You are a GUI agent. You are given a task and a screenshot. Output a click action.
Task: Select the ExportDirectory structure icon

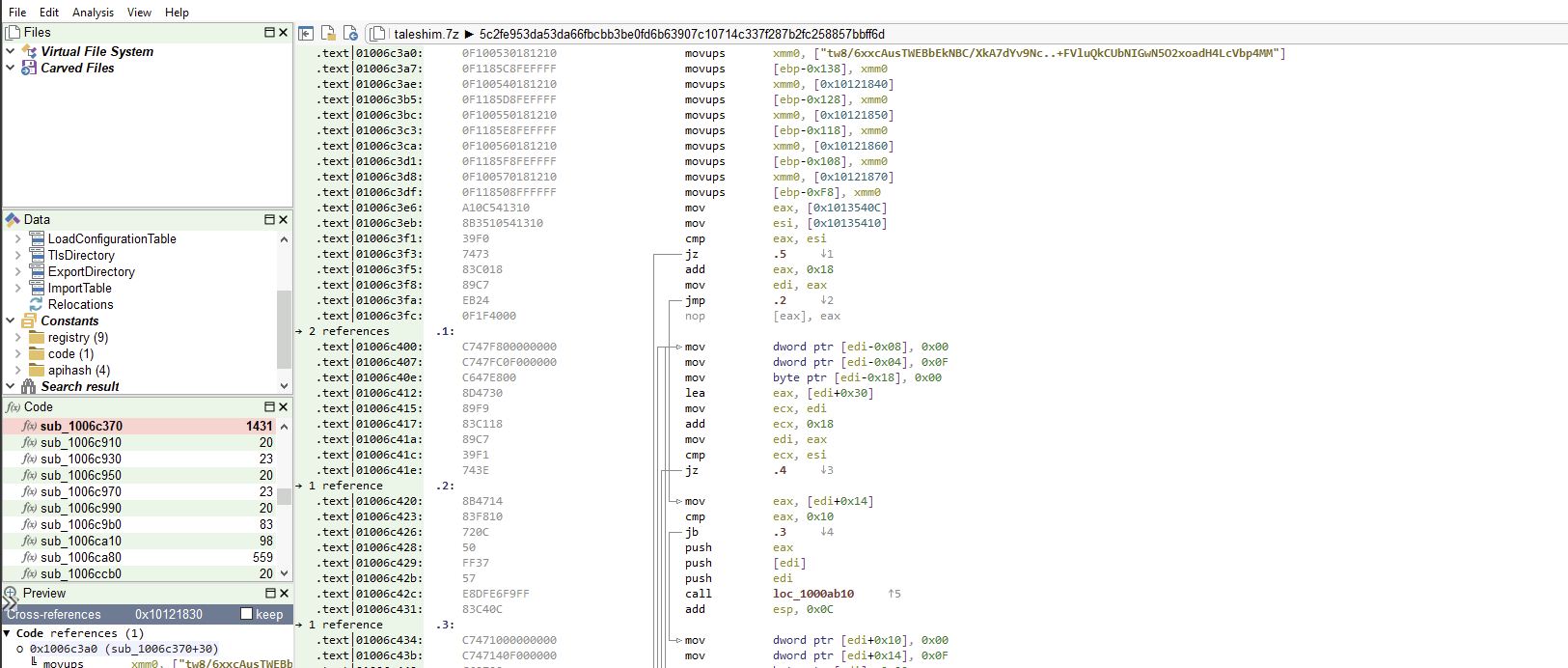click(x=37, y=271)
